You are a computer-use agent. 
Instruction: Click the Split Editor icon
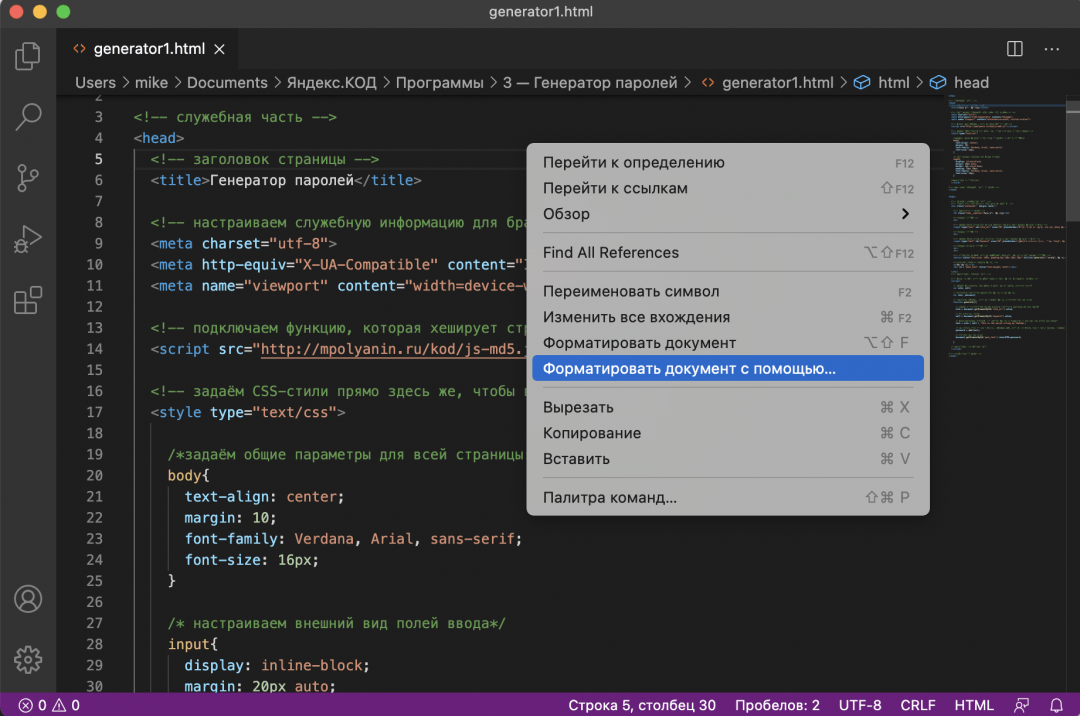(1014, 49)
